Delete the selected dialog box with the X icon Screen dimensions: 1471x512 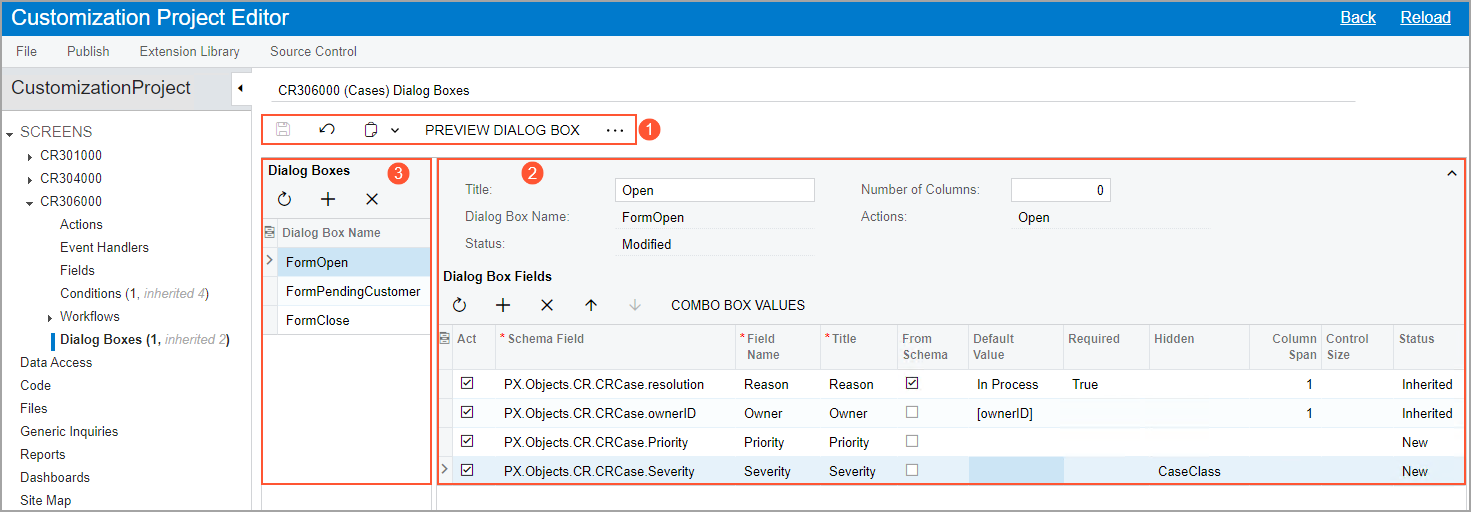click(372, 199)
